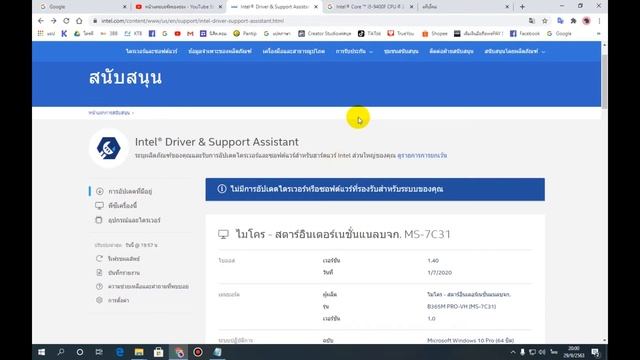Open Windows taskbar search
Viewport: 640px width, 360px height.
61,352
